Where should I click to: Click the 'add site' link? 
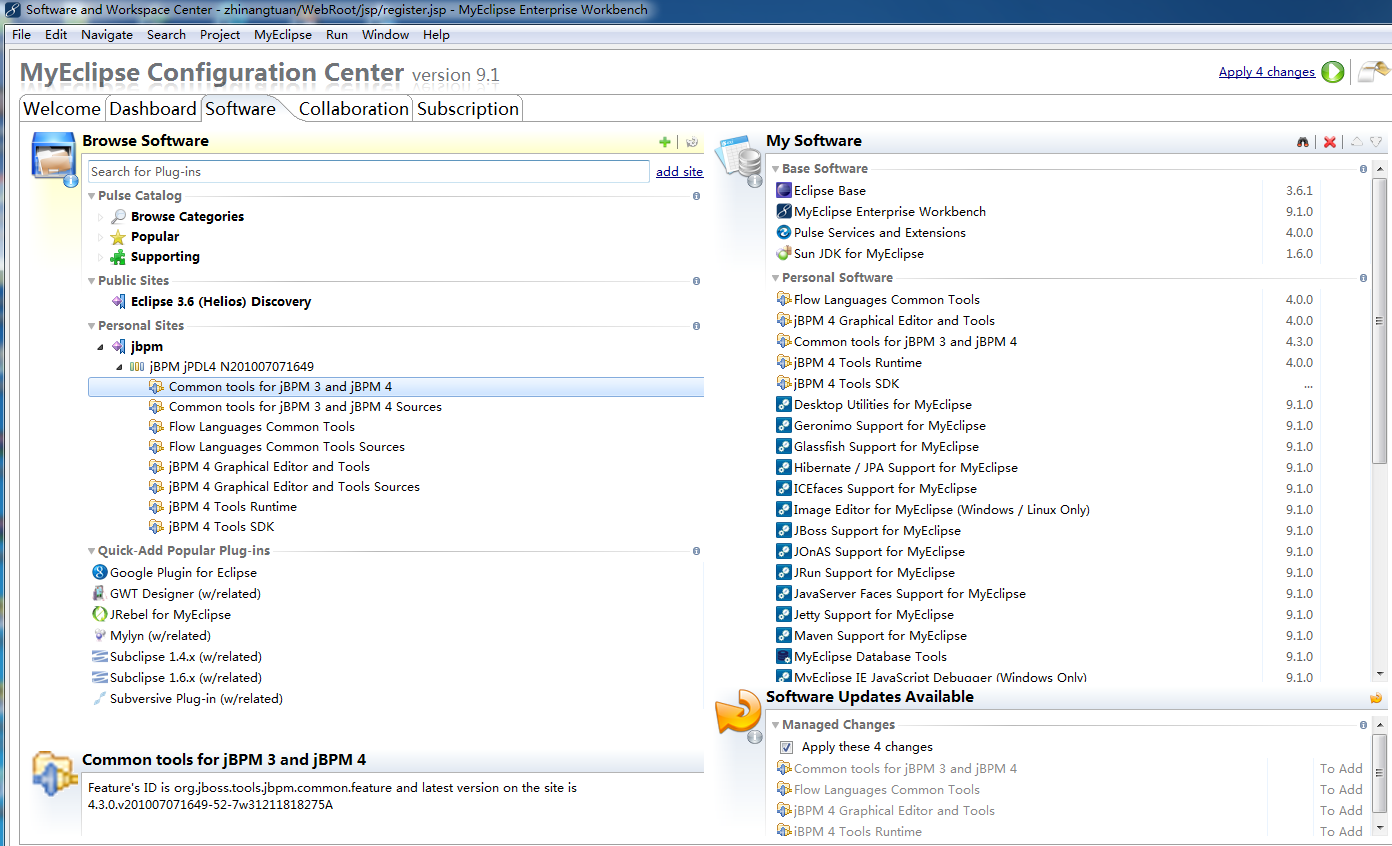(x=679, y=172)
